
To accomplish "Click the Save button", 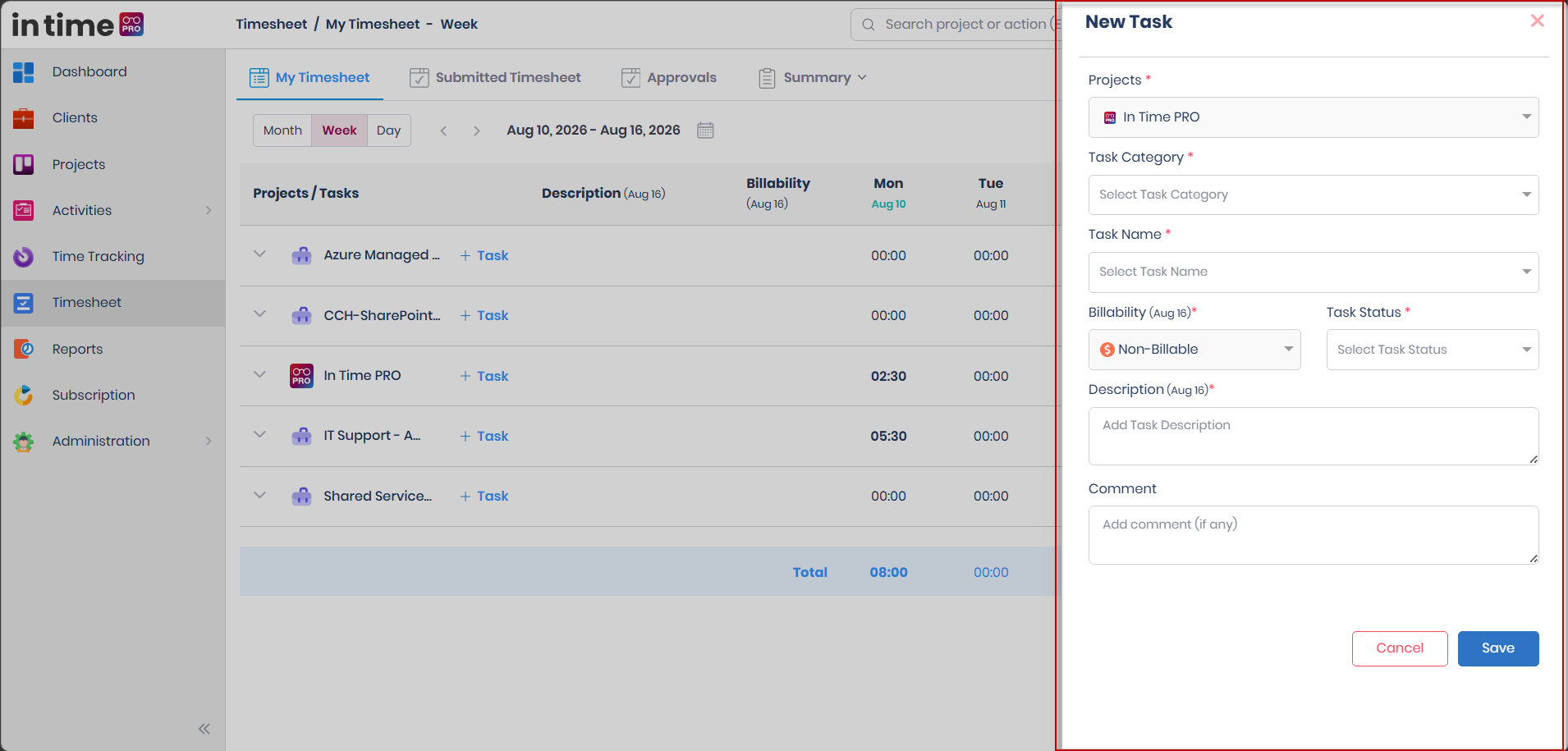I will pos(1498,648).
